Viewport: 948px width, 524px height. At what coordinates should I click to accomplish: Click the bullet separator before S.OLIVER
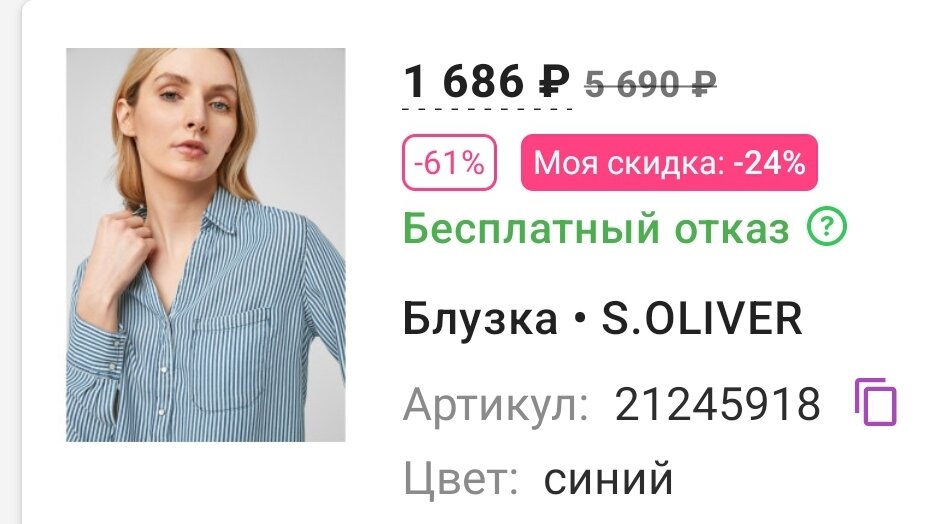(x=579, y=319)
